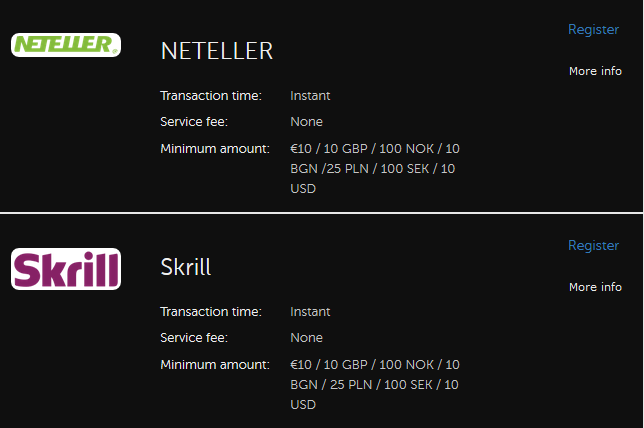
Task: Click the Instant value under NETELLER
Action: coord(310,96)
